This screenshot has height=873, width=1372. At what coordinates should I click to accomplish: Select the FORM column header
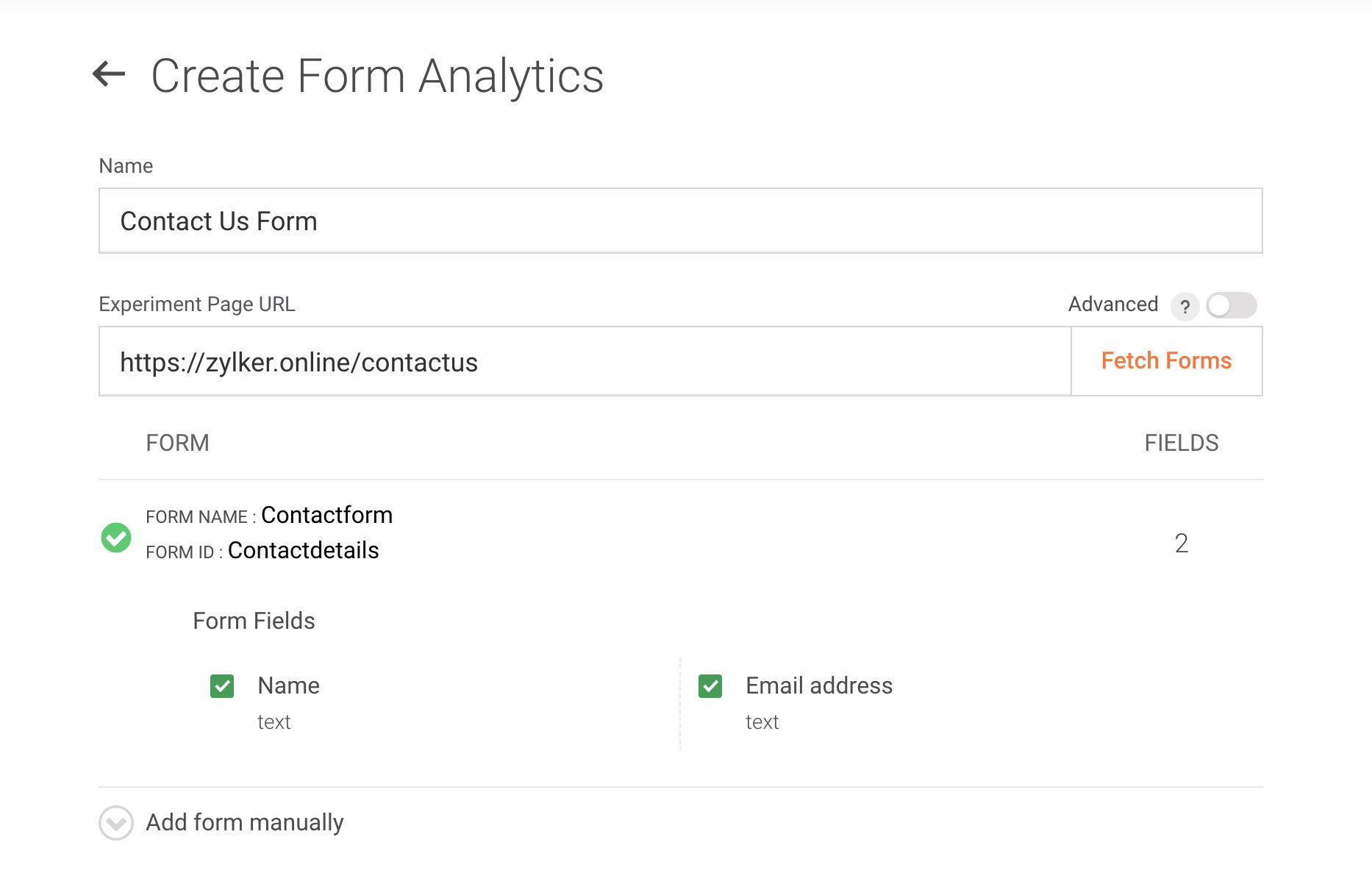pos(177,443)
